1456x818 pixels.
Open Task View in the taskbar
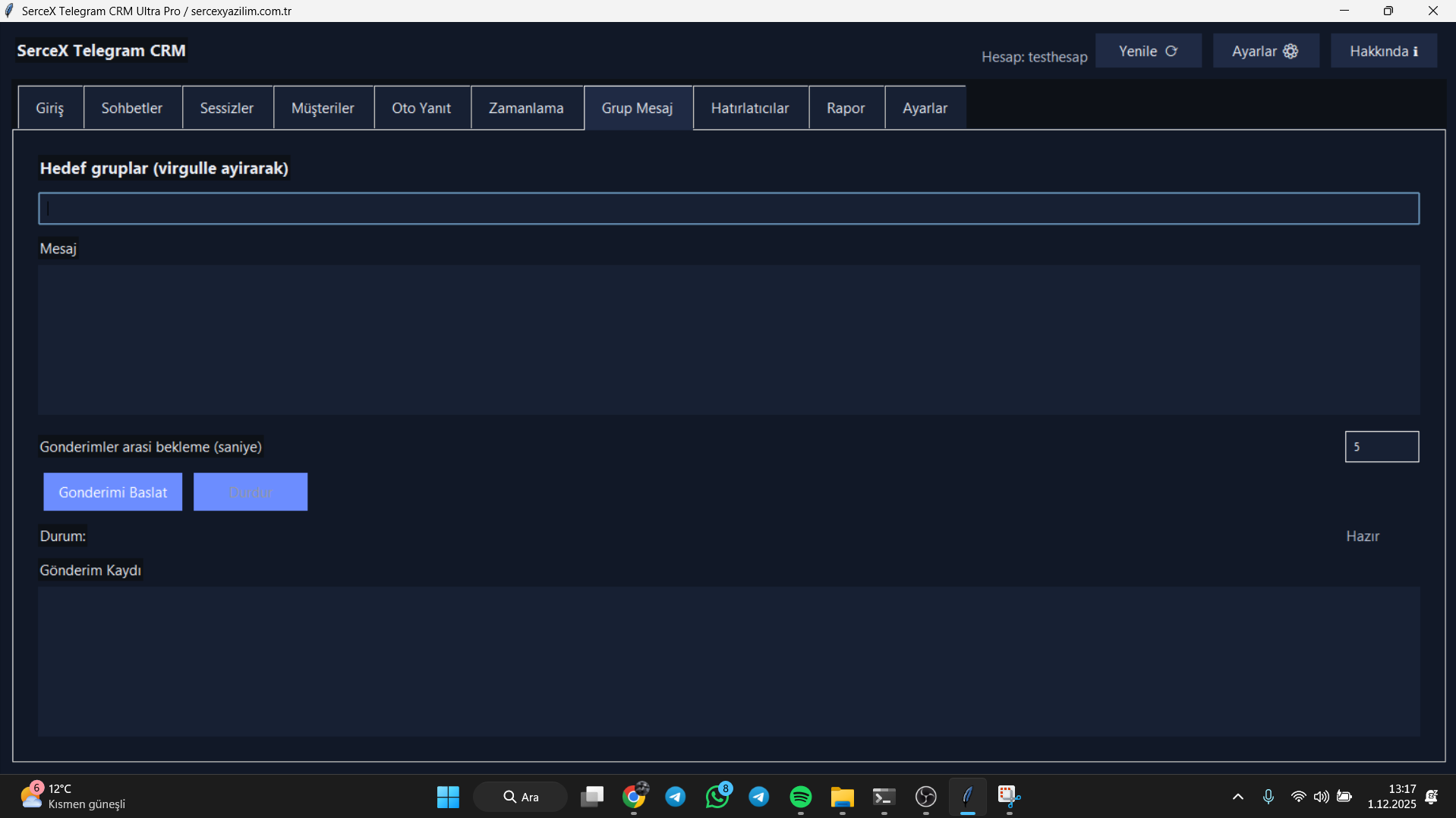592,796
